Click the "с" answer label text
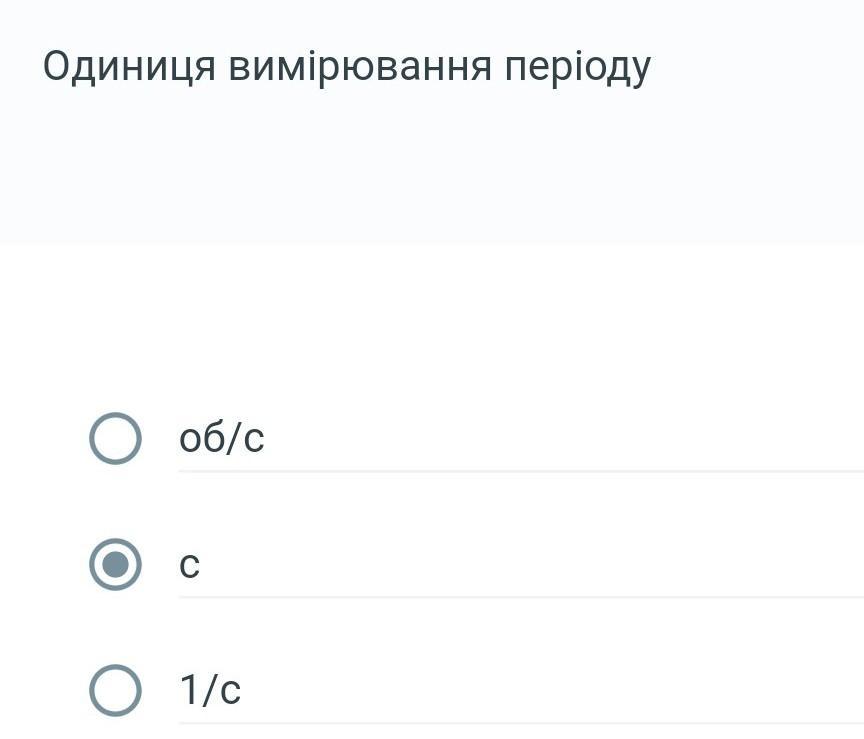The image size is (864, 739). point(189,565)
